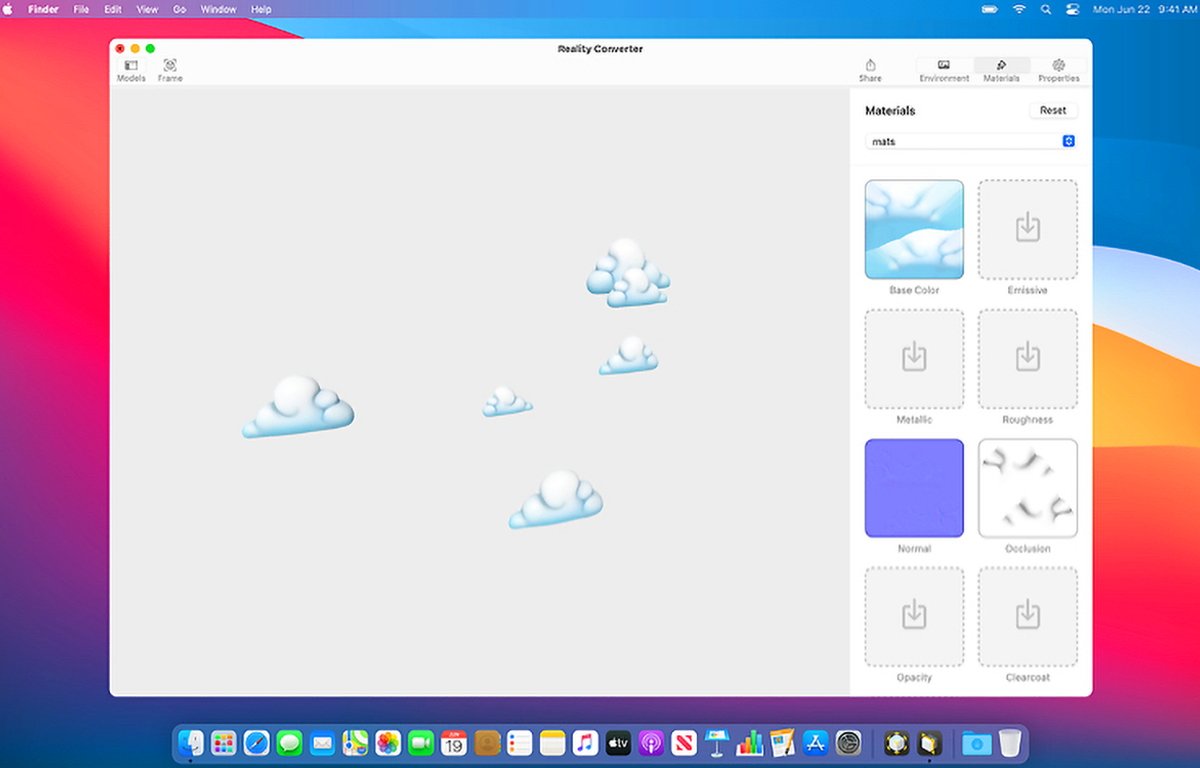Open Calendar from the Dock
This screenshot has width=1200, height=768.
[x=454, y=743]
